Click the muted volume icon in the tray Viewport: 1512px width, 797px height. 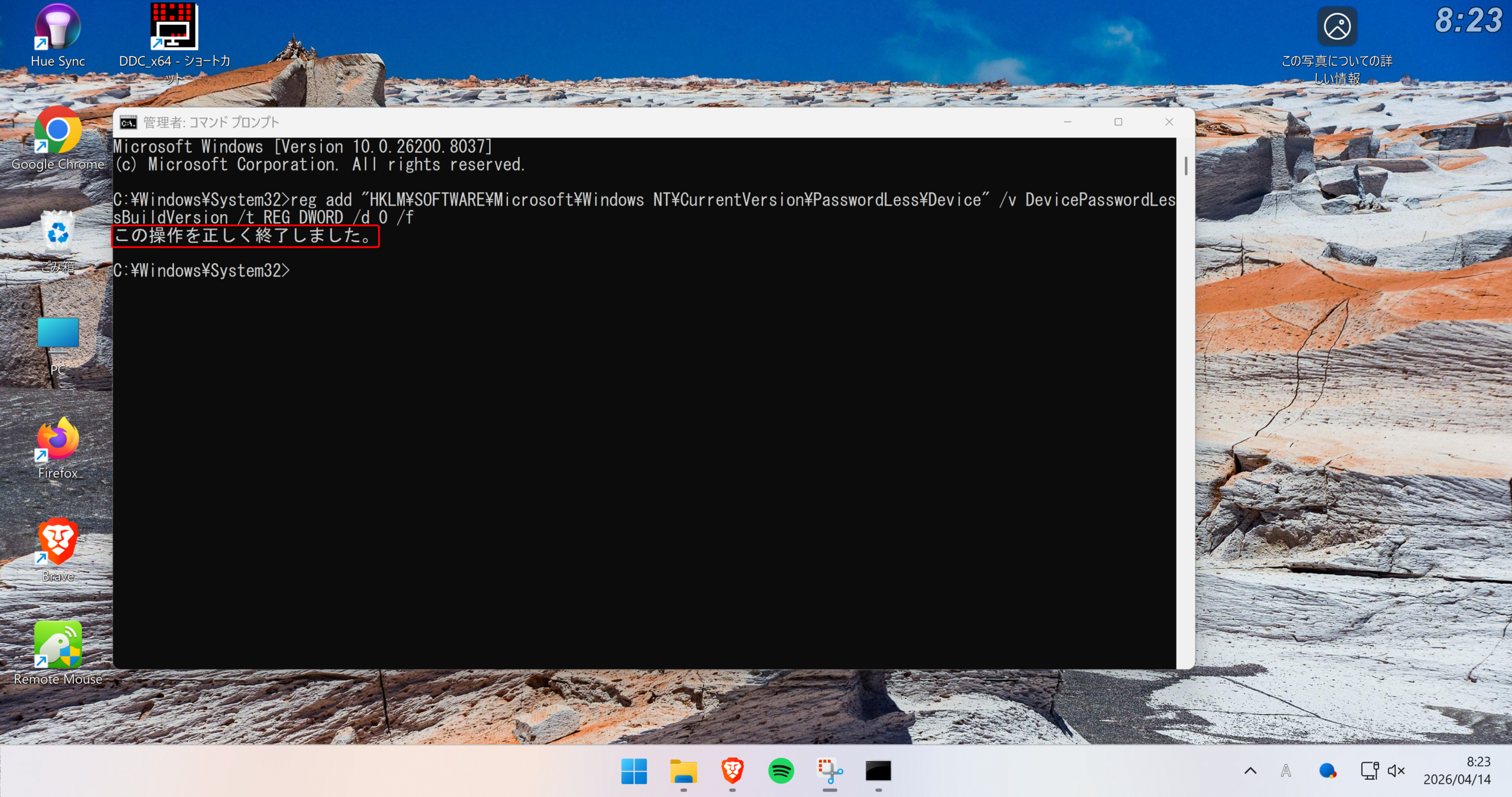point(1396,771)
